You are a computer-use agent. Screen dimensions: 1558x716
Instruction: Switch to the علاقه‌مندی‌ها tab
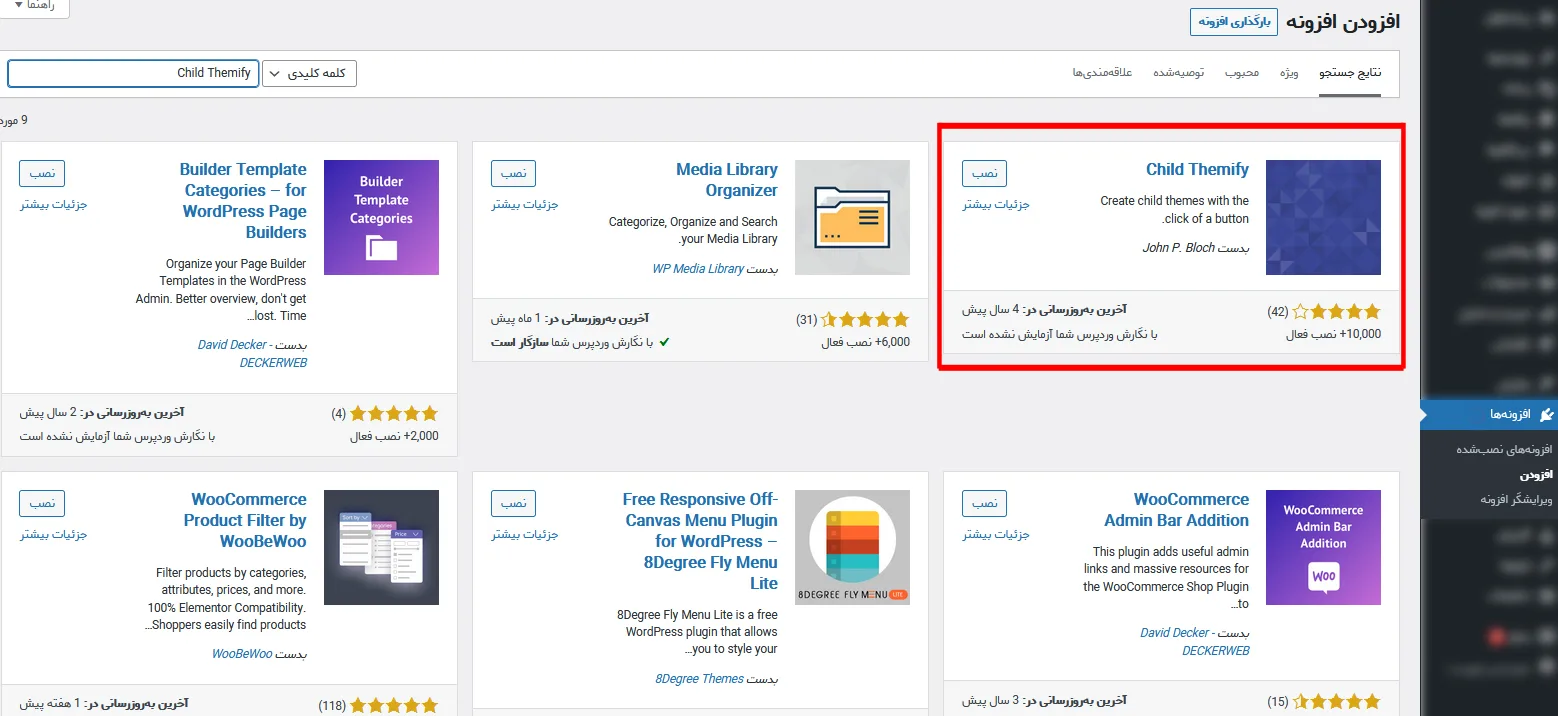1102,73
